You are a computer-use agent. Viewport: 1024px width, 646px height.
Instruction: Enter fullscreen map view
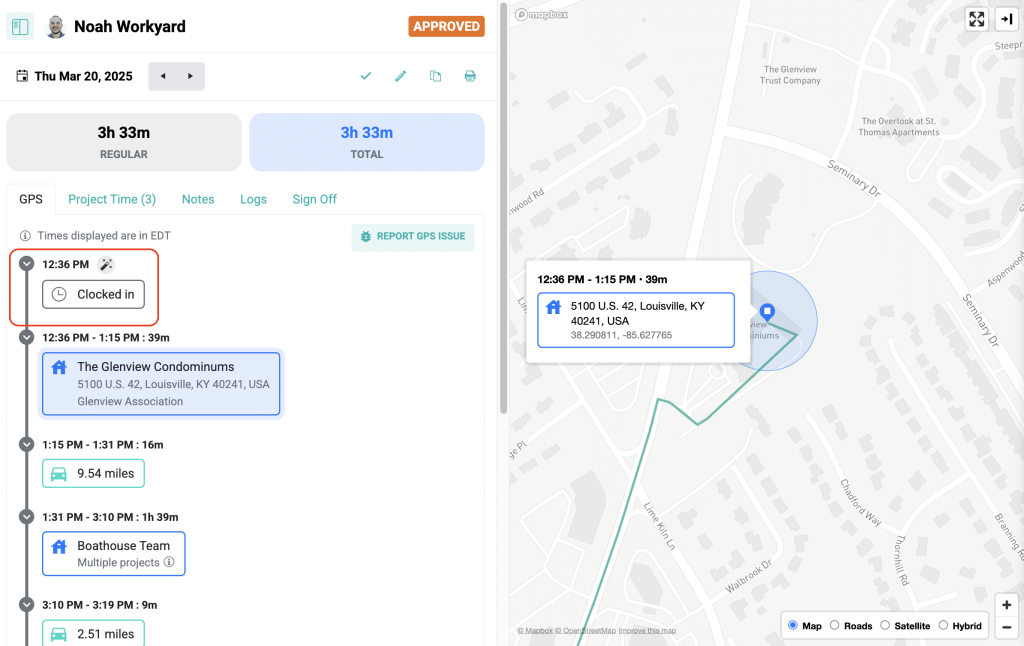[976, 20]
